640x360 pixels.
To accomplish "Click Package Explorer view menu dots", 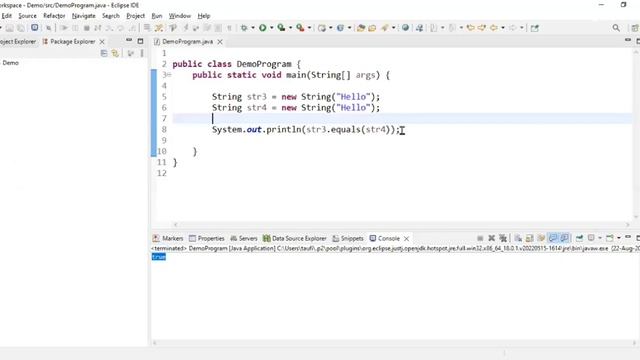I will tap(142, 53).
